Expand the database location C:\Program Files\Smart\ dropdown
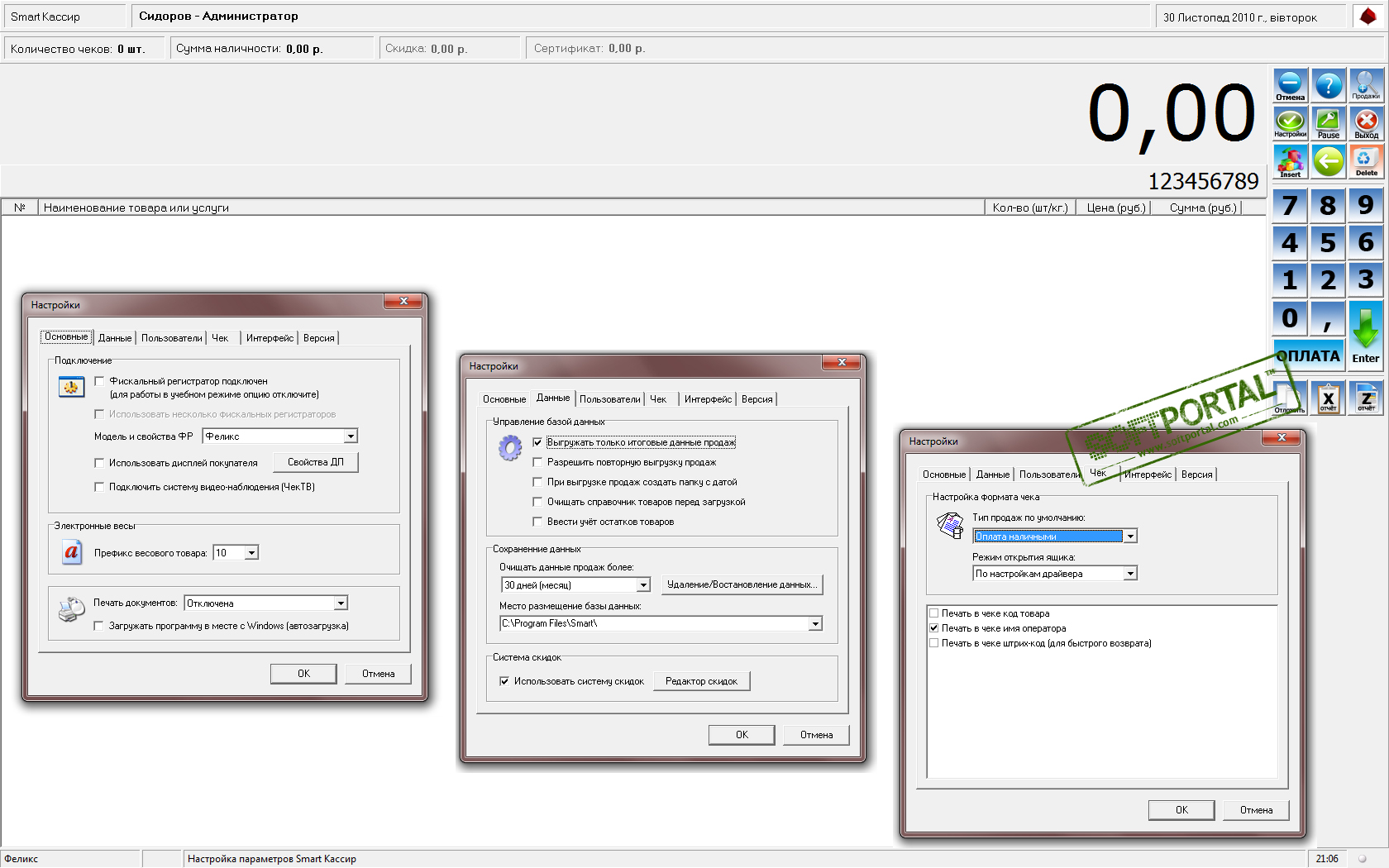This screenshot has width=1389, height=868. pyautogui.click(x=815, y=623)
